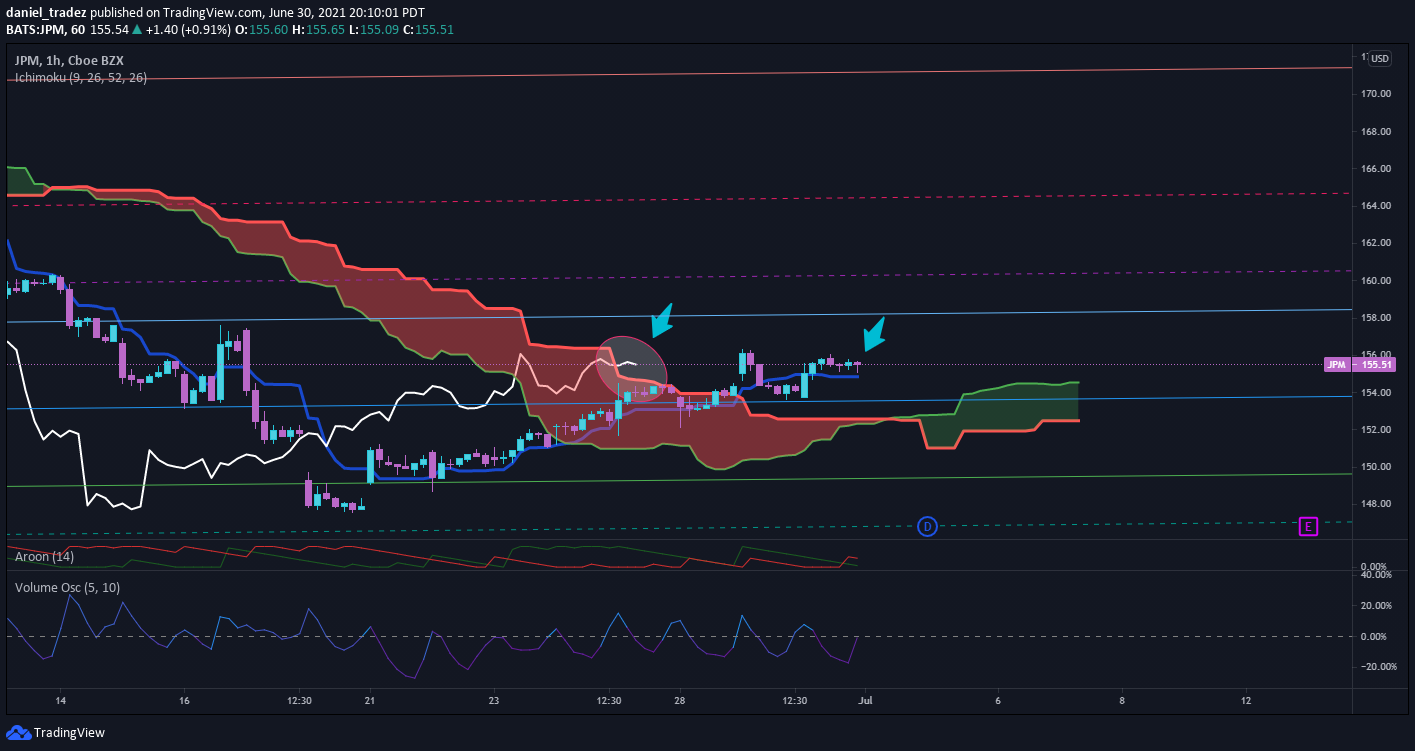Click the 12 date label on time axis
1415x751 pixels.
tap(1246, 700)
